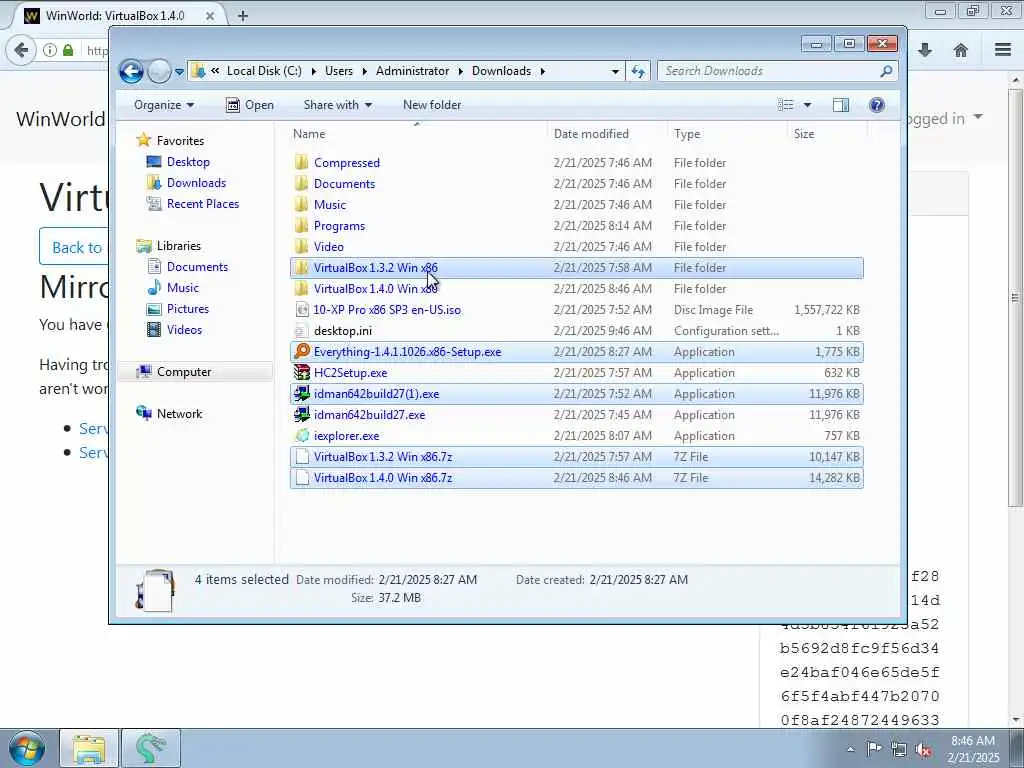Open the Organize menu
This screenshot has width=1024, height=768.
pos(164,105)
